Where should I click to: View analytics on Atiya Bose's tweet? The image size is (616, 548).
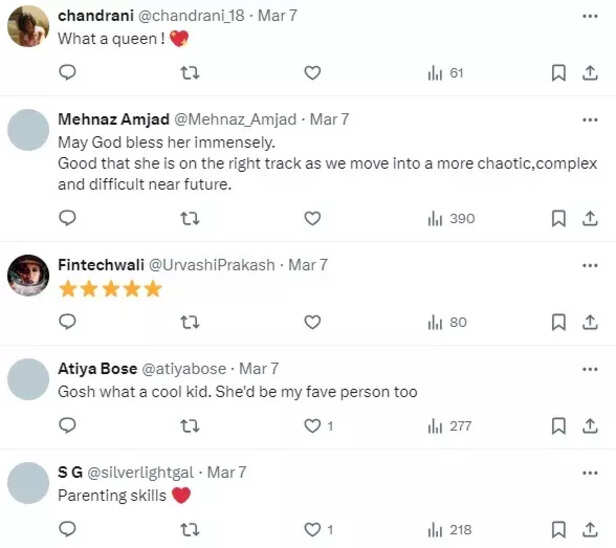449,426
